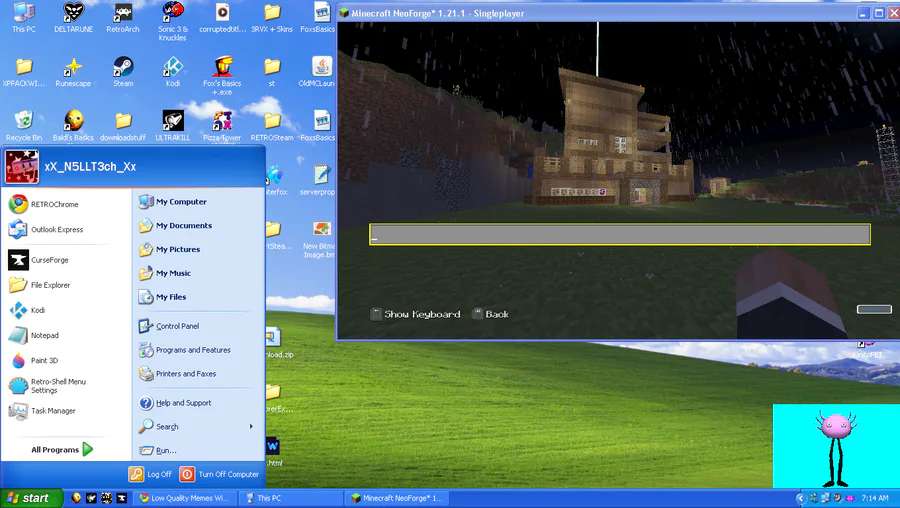Switch to Low Quality Memes taskbar window
The width and height of the screenshot is (900, 508).
pyautogui.click(x=184, y=498)
